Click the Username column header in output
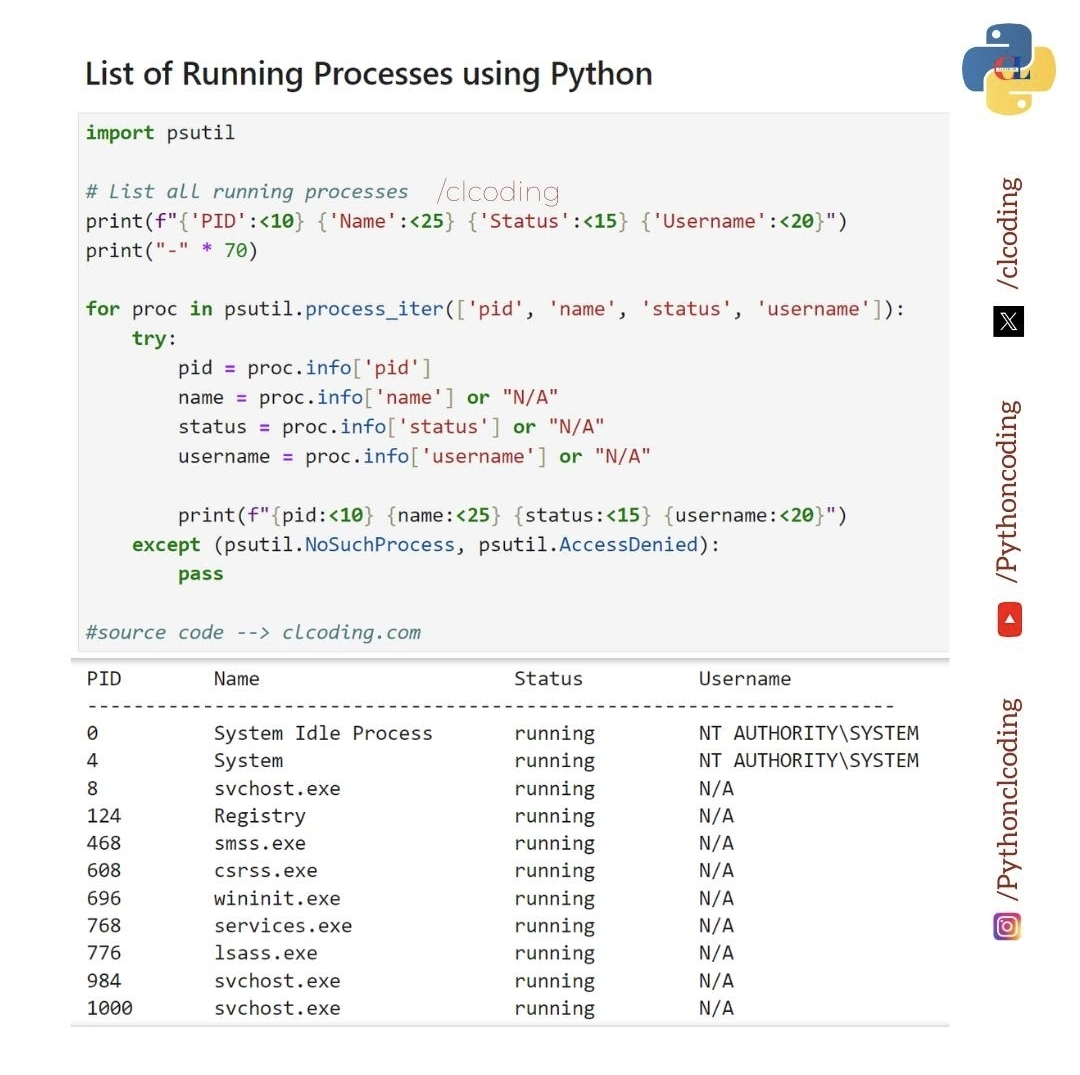 745,679
